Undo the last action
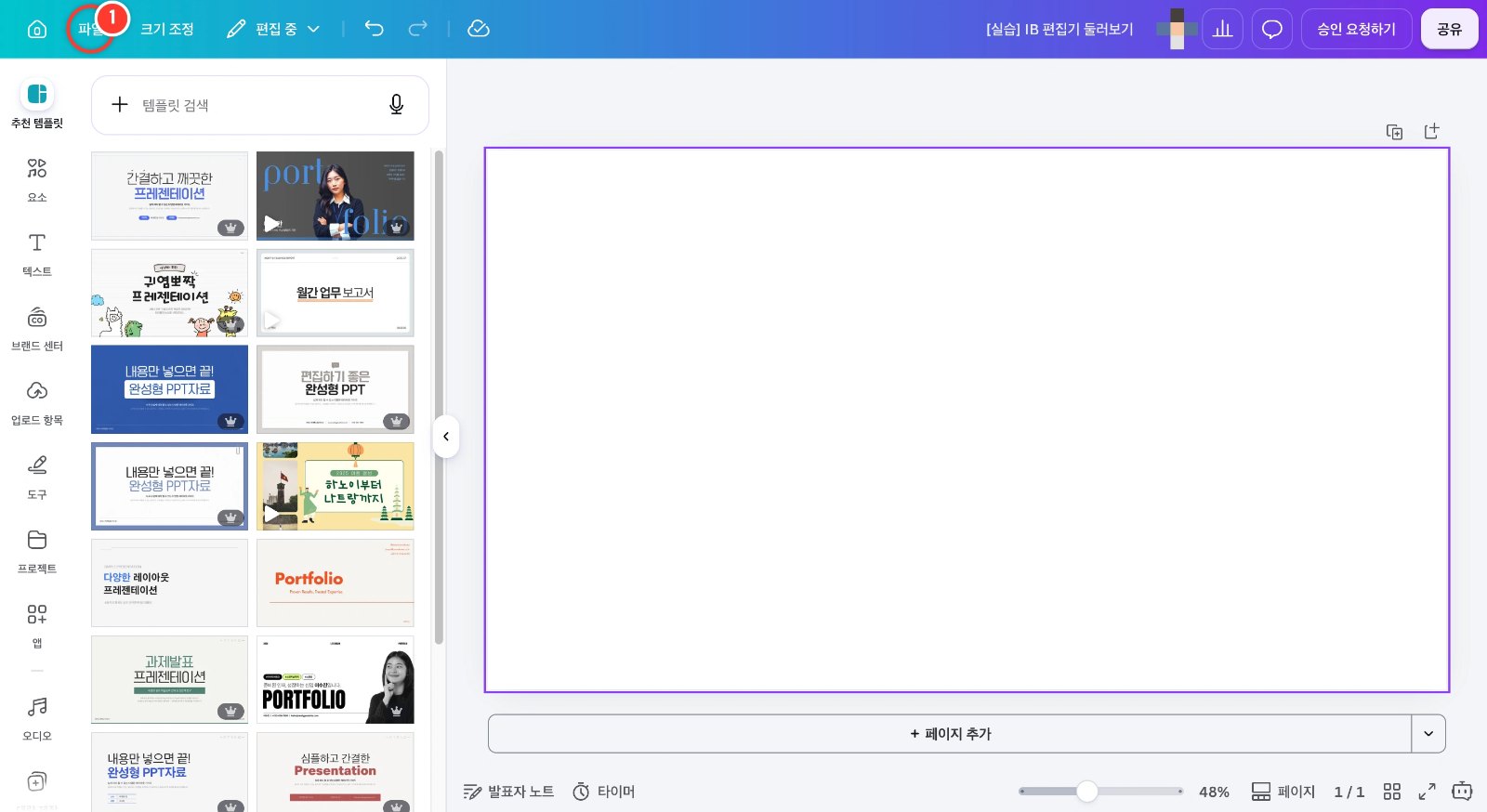The image size is (1487, 812). [x=374, y=29]
